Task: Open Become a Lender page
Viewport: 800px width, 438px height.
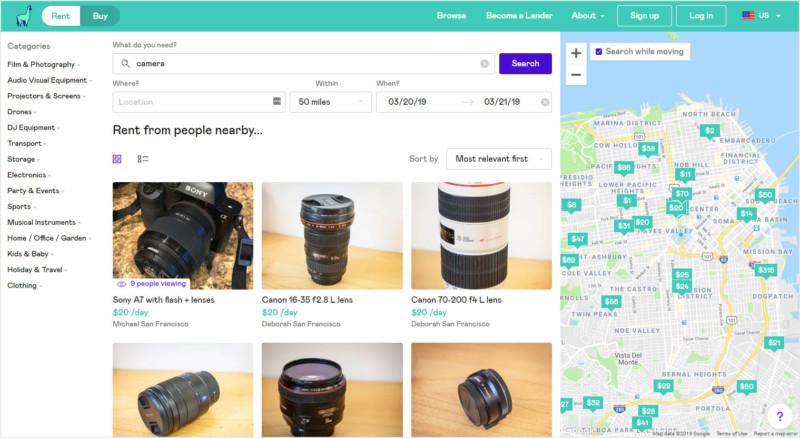Action: (519, 15)
